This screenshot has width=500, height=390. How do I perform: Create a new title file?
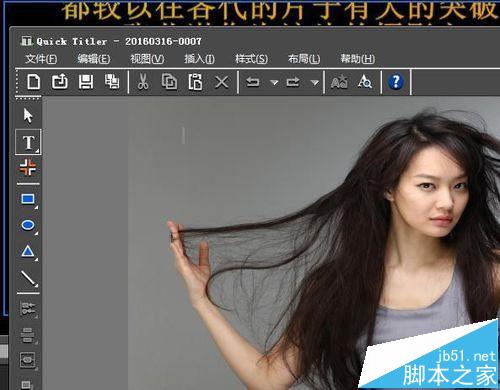click(x=33, y=82)
